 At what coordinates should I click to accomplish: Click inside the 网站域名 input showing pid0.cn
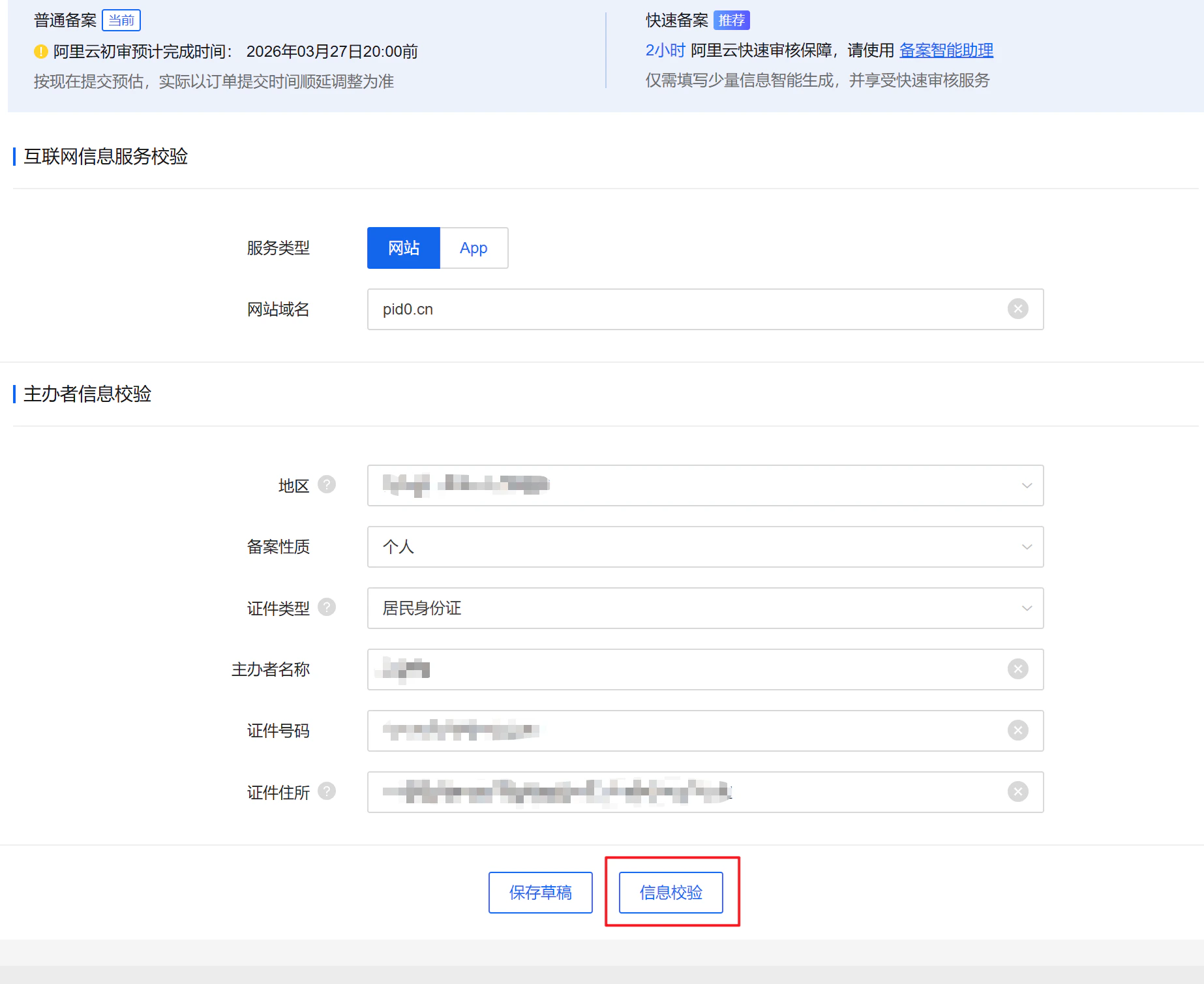tap(652, 309)
